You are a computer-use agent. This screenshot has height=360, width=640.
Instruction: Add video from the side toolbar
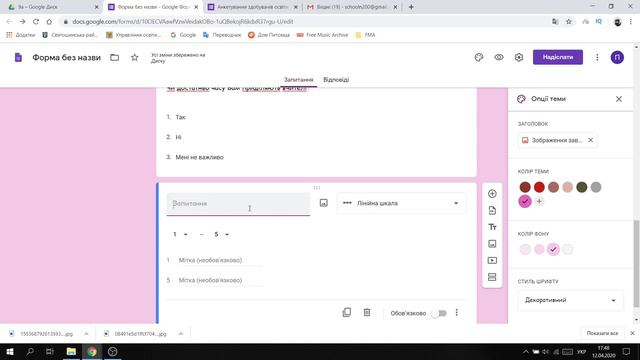[x=492, y=260]
